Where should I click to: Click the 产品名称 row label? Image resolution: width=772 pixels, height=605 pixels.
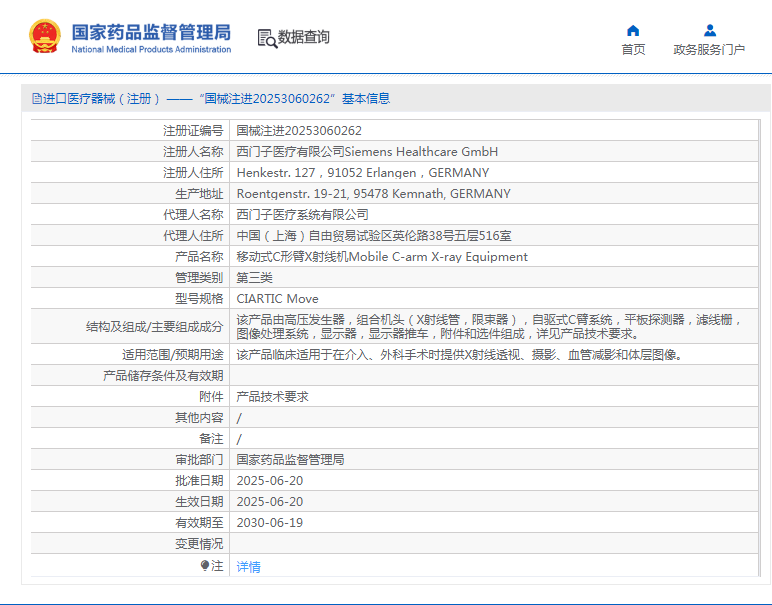pyautogui.click(x=199, y=256)
